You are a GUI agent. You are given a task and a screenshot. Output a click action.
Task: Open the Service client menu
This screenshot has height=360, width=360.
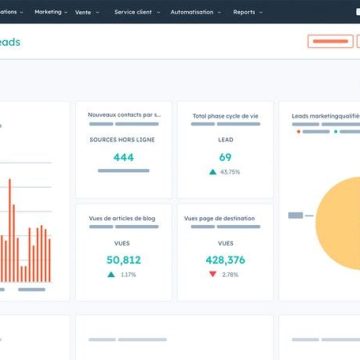point(133,12)
